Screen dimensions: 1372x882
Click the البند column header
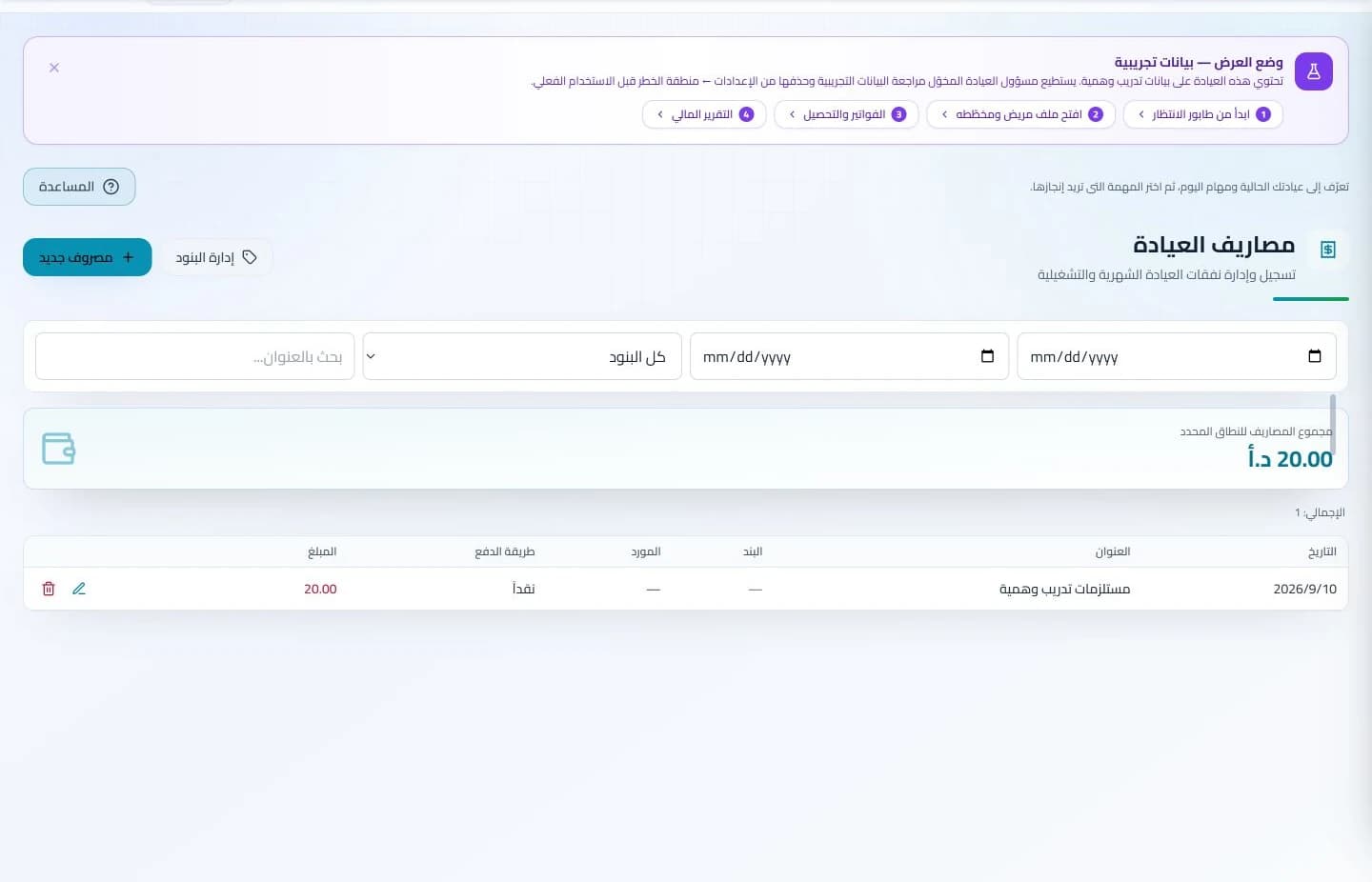click(753, 551)
